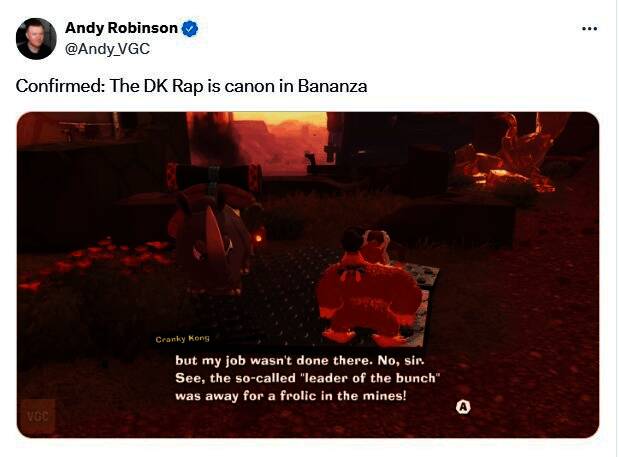Click the word "Bananza" in the tweet
619x457 pixels.
332,86
